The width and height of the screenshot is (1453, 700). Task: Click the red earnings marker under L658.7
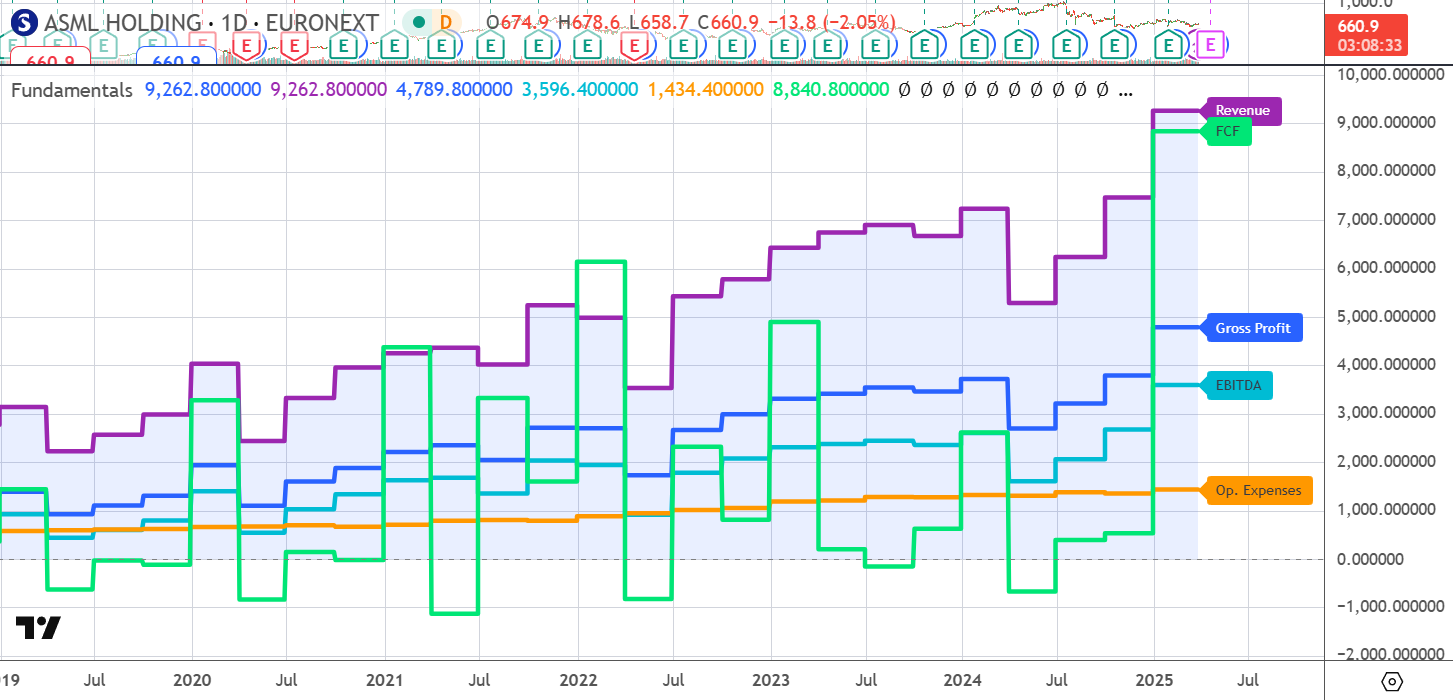633,45
